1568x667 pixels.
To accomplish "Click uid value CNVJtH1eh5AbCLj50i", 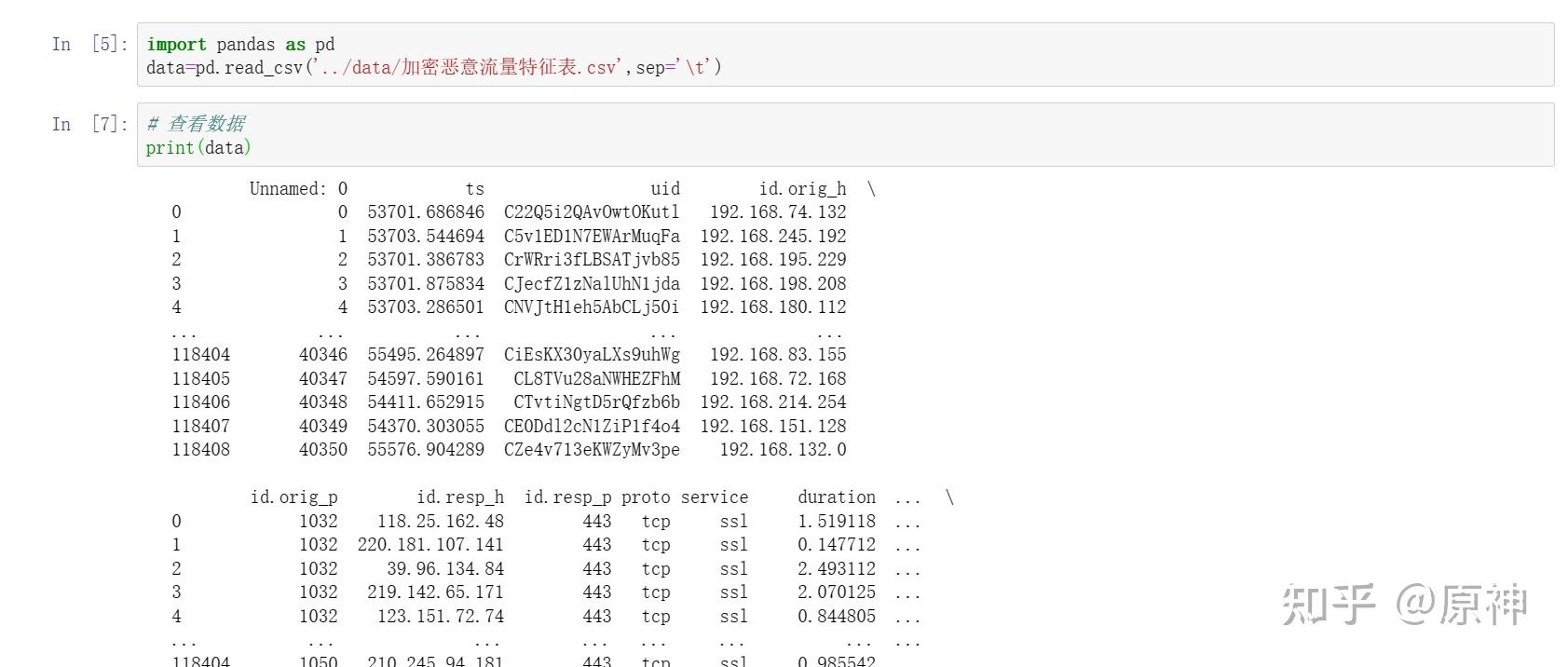I will click(592, 307).
